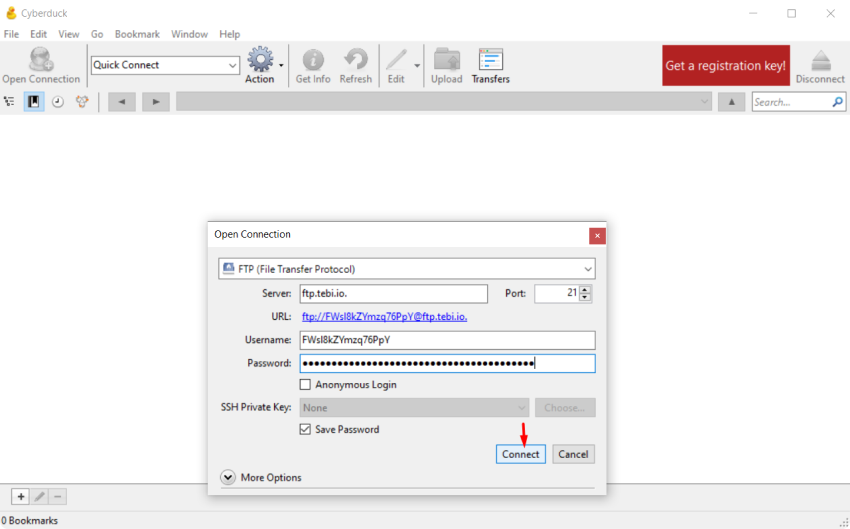Open the Edit menu

[38, 34]
